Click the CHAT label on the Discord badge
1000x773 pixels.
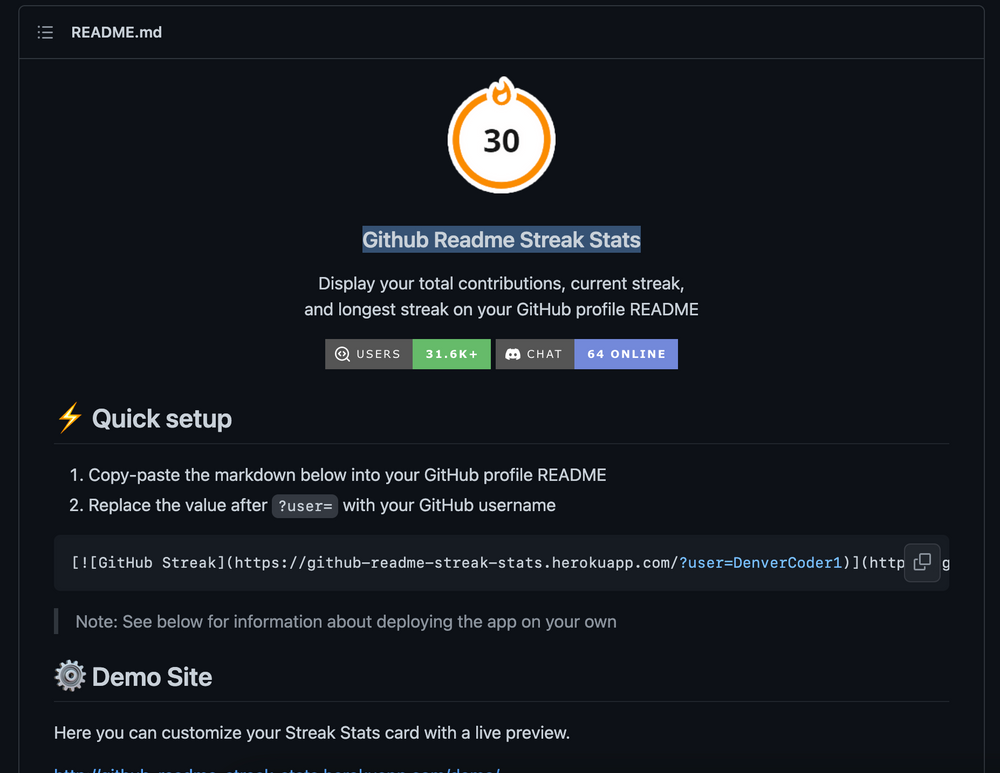click(545, 353)
